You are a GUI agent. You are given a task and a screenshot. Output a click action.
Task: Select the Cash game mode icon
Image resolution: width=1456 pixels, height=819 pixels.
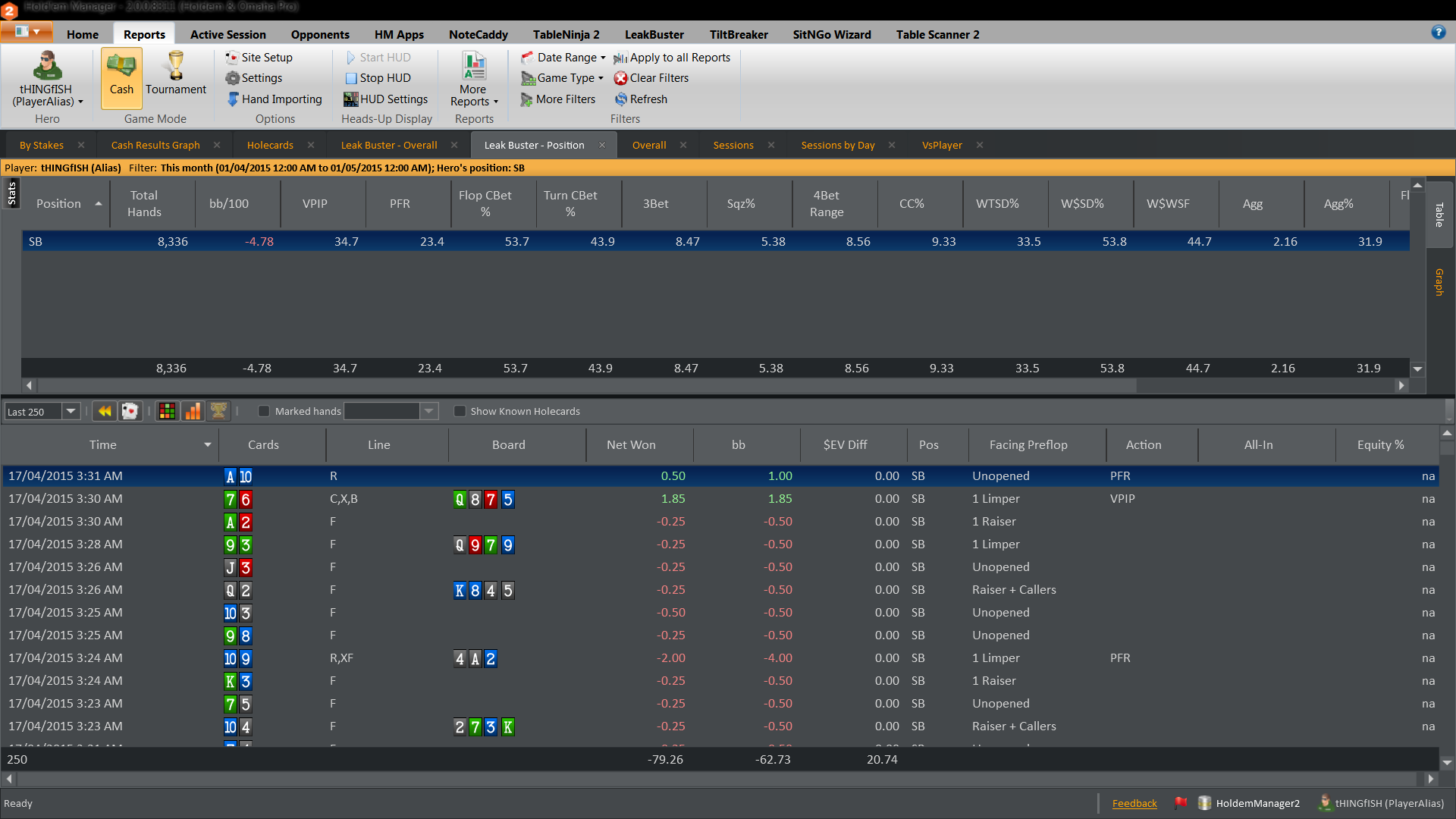[x=121, y=74]
